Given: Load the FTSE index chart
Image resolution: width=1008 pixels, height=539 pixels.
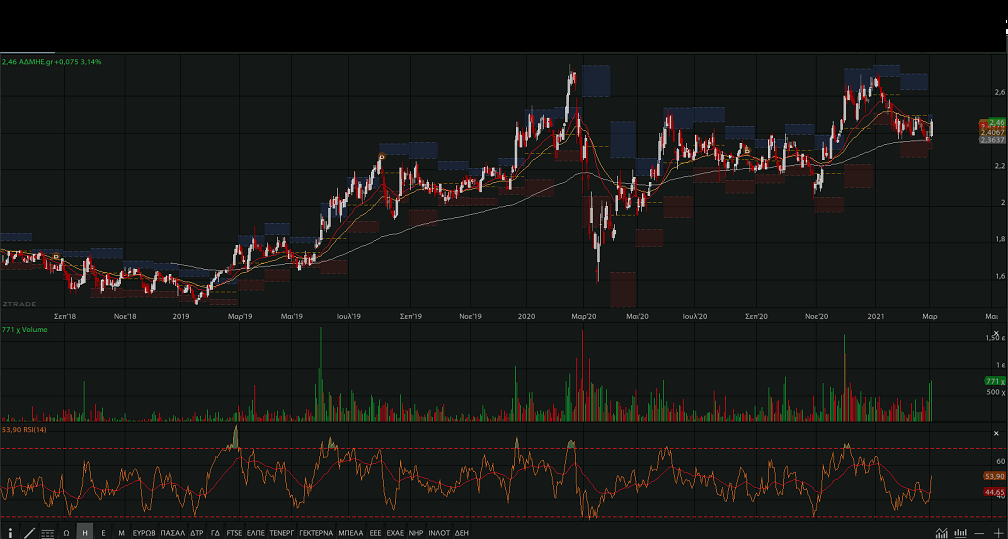Looking at the screenshot, I should pyautogui.click(x=234, y=533).
